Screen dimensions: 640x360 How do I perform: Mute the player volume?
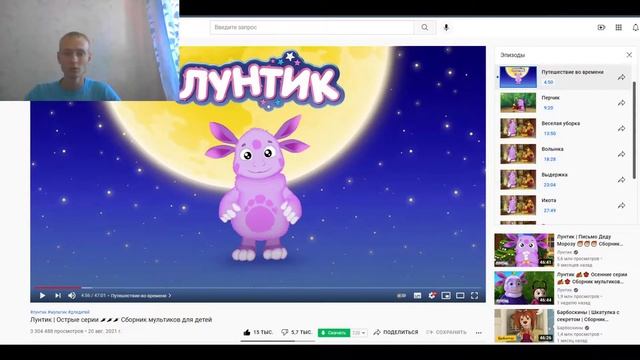72,296
